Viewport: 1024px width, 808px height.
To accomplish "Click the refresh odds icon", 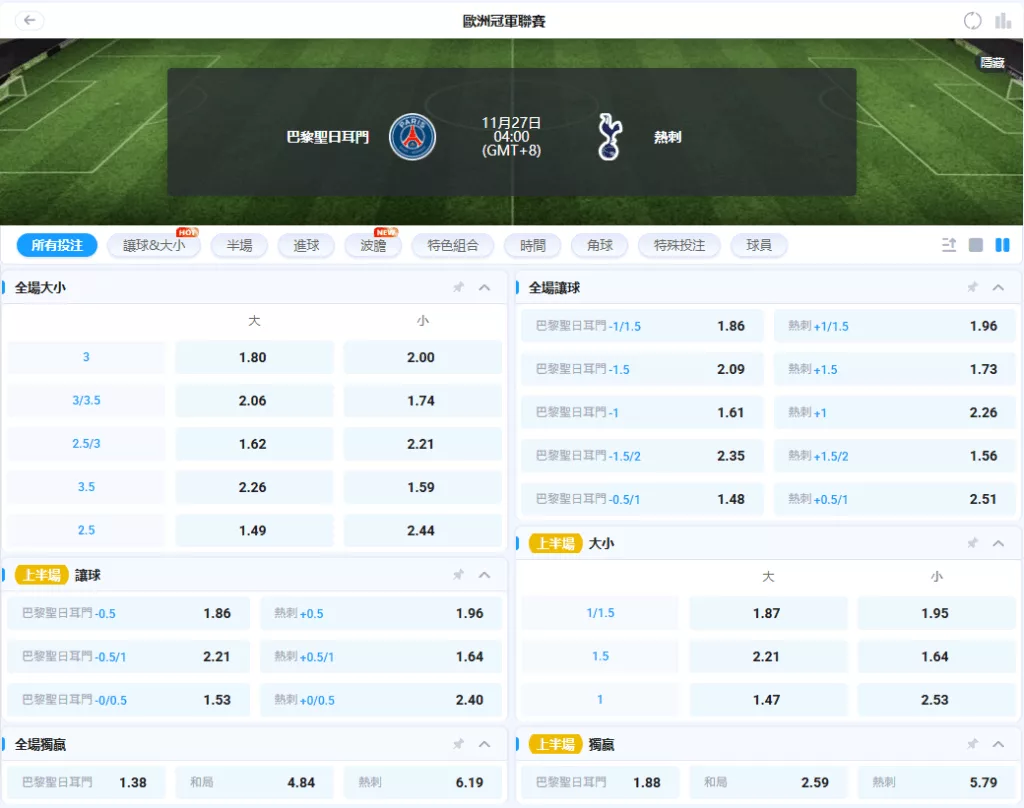I will point(972,21).
